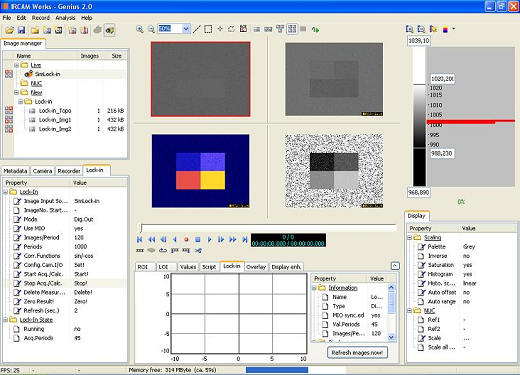The image size is (520, 375).
Task: Click the grey gradient scale bar
Action: tap(419, 116)
